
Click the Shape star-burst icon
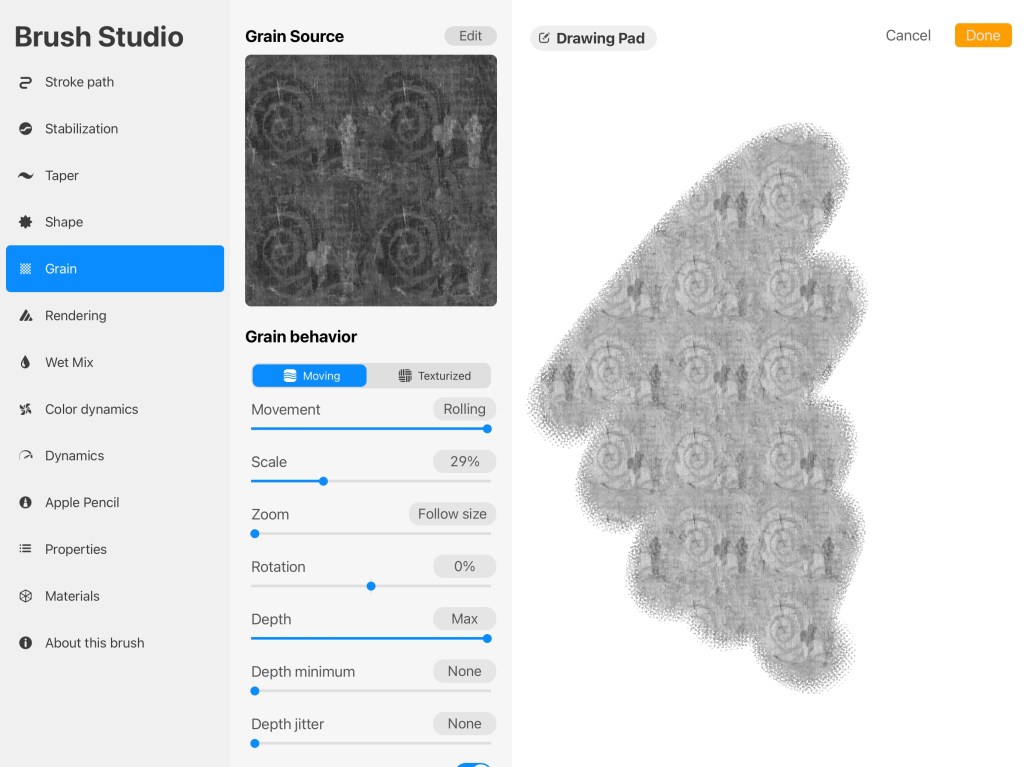(x=25, y=222)
